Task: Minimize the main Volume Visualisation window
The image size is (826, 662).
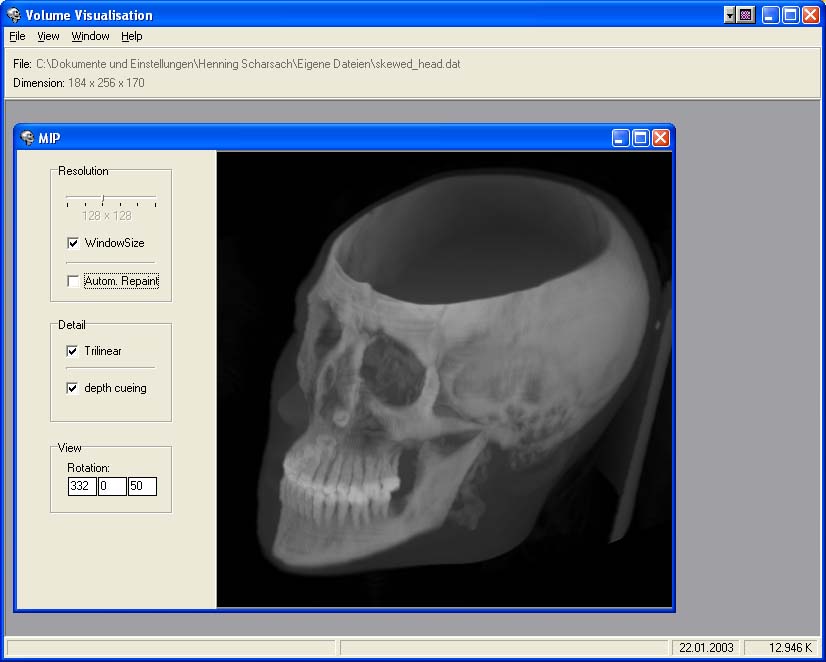Action: pos(770,15)
